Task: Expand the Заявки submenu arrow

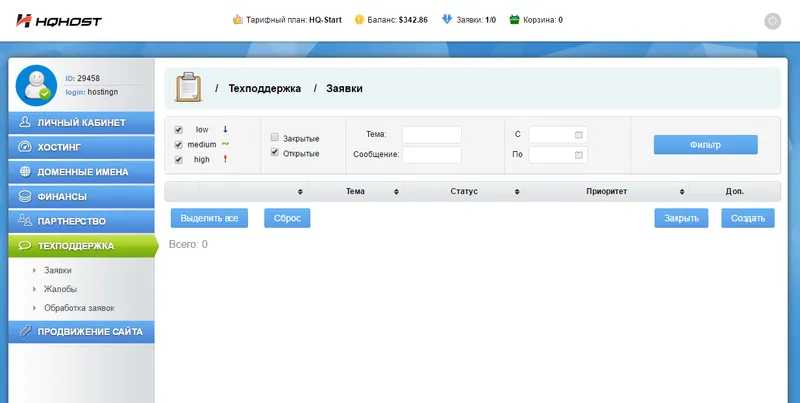Action: [x=34, y=270]
